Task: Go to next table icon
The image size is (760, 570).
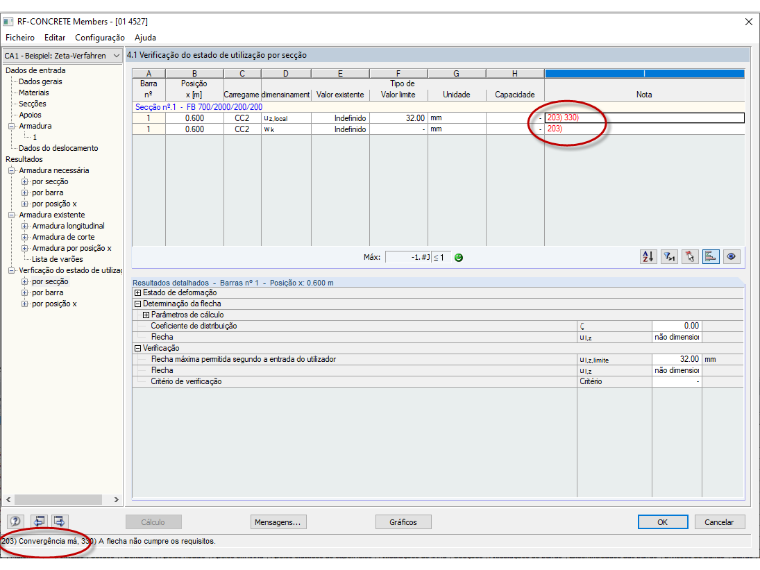Action: click(x=59, y=521)
